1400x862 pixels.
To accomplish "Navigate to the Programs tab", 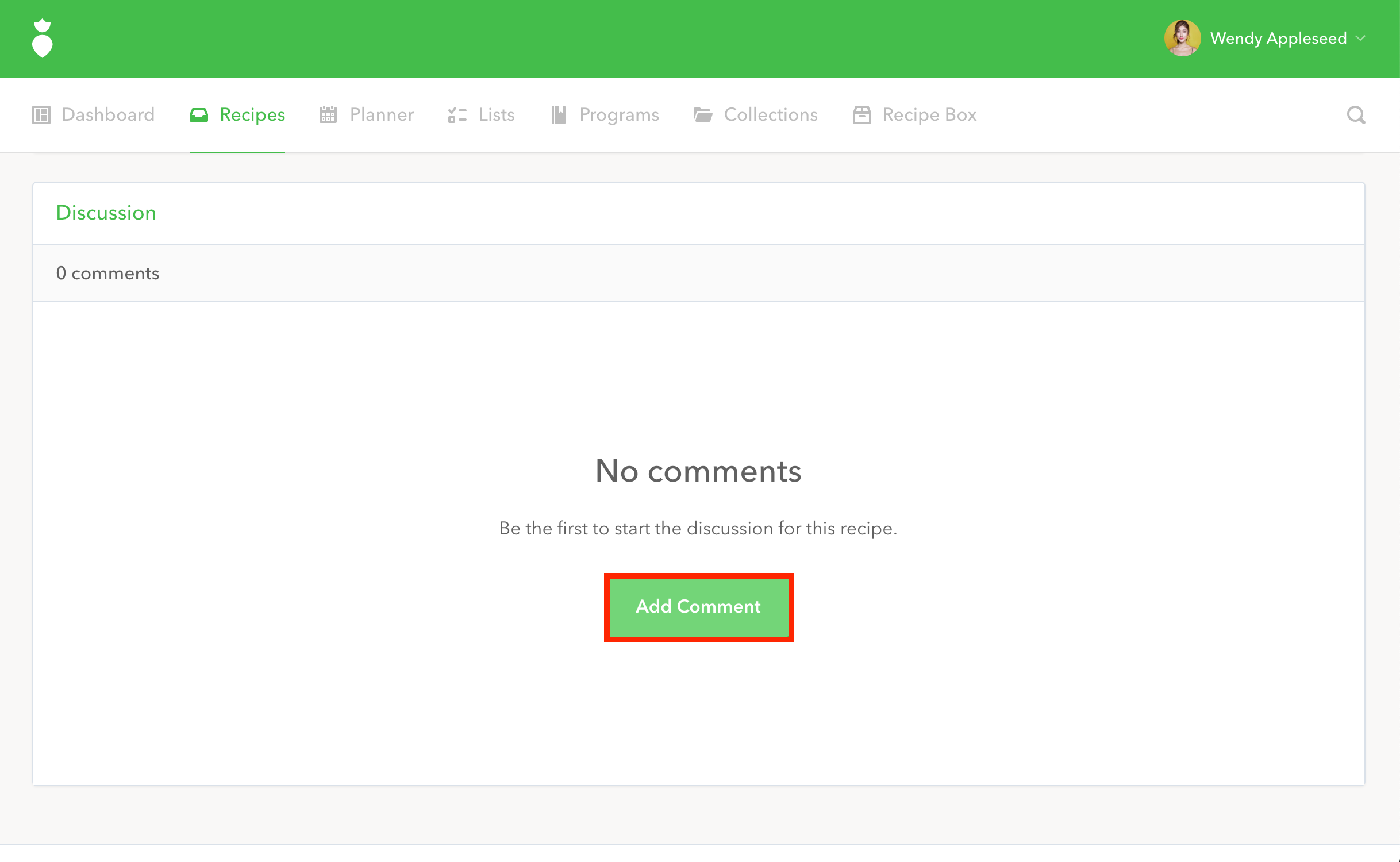I will click(x=619, y=115).
